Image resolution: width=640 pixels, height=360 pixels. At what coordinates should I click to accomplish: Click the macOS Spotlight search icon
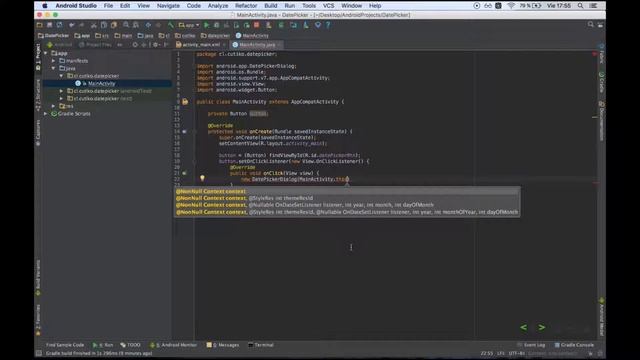click(580, 6)
